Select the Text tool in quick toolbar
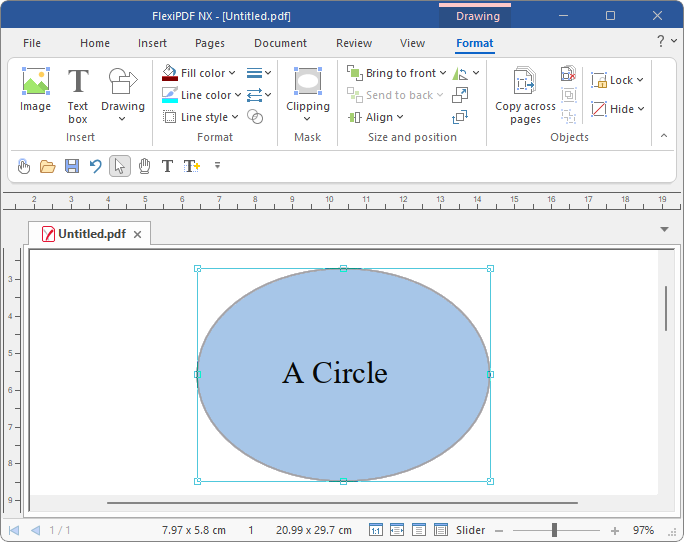684x542 pixels. coord(168,166)
